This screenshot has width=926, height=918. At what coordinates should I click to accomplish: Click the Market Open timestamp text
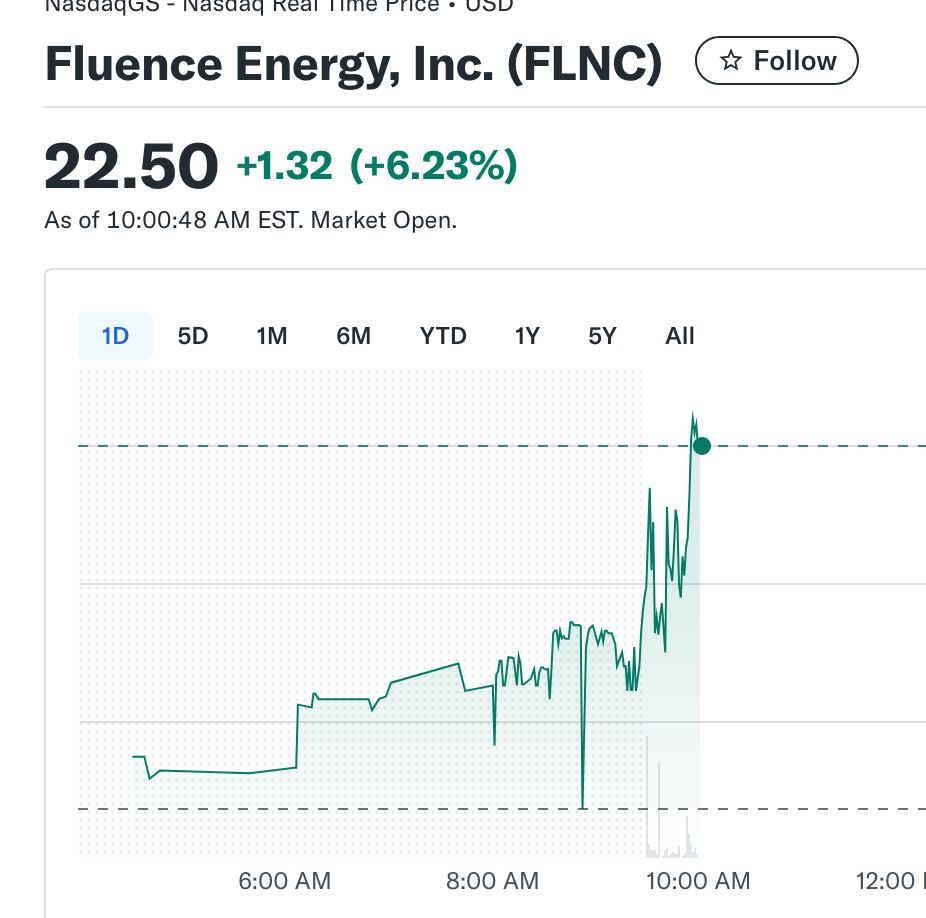pos(250,220)
